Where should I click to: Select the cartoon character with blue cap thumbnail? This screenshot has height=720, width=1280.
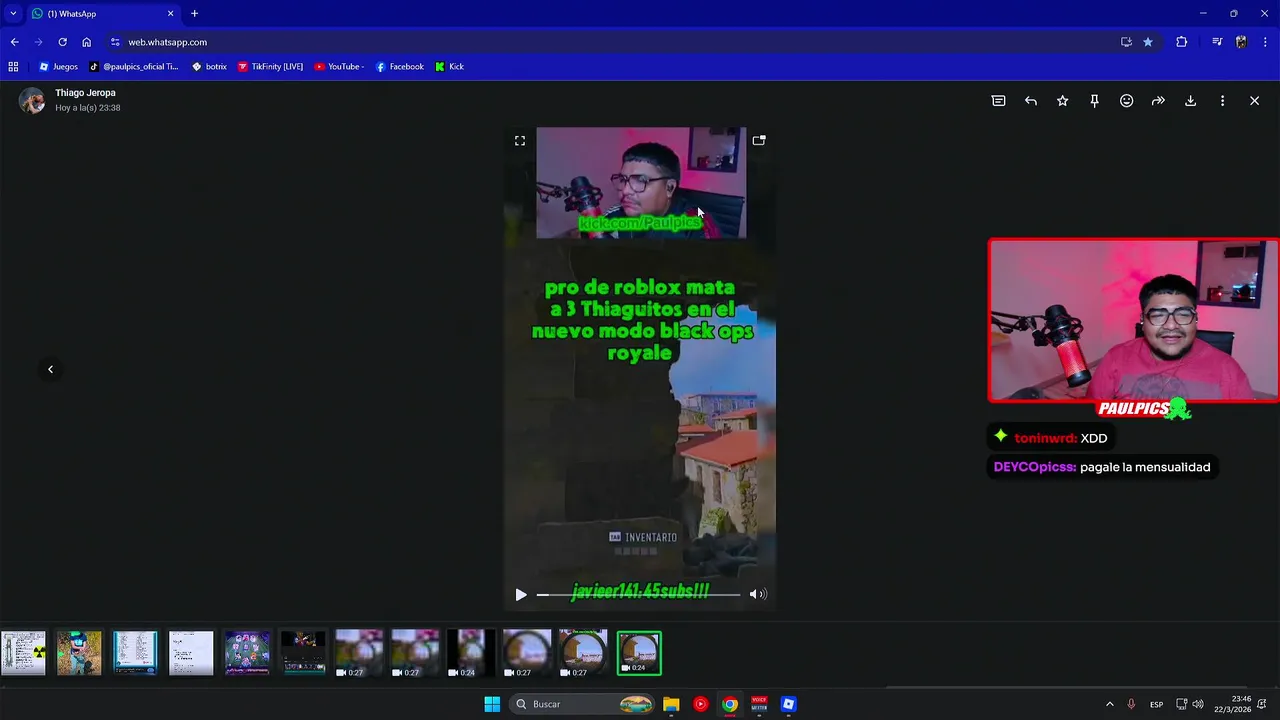pos(79,653)
